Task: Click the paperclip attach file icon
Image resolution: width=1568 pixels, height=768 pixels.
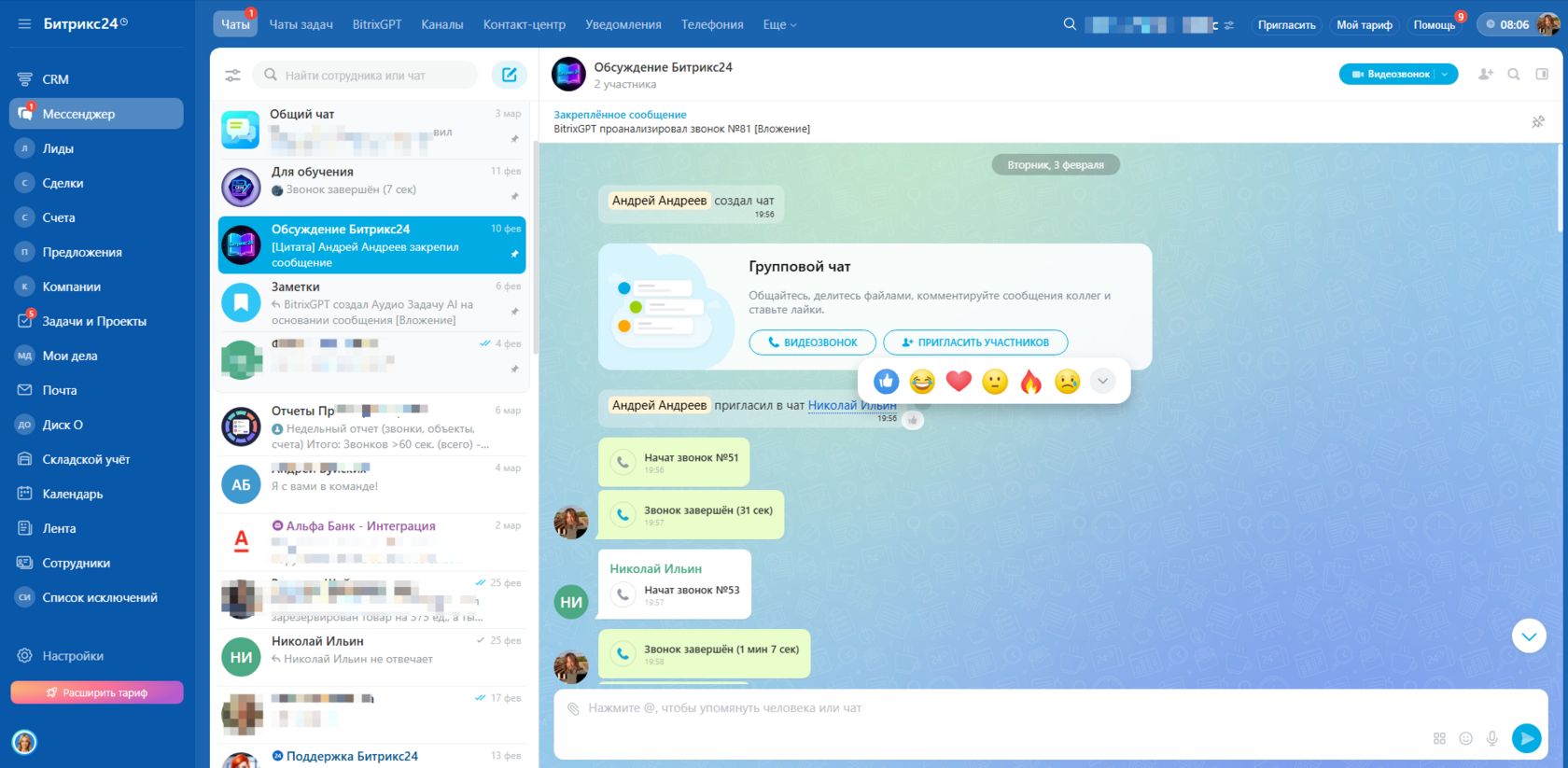Action: (x=573, y=709)
